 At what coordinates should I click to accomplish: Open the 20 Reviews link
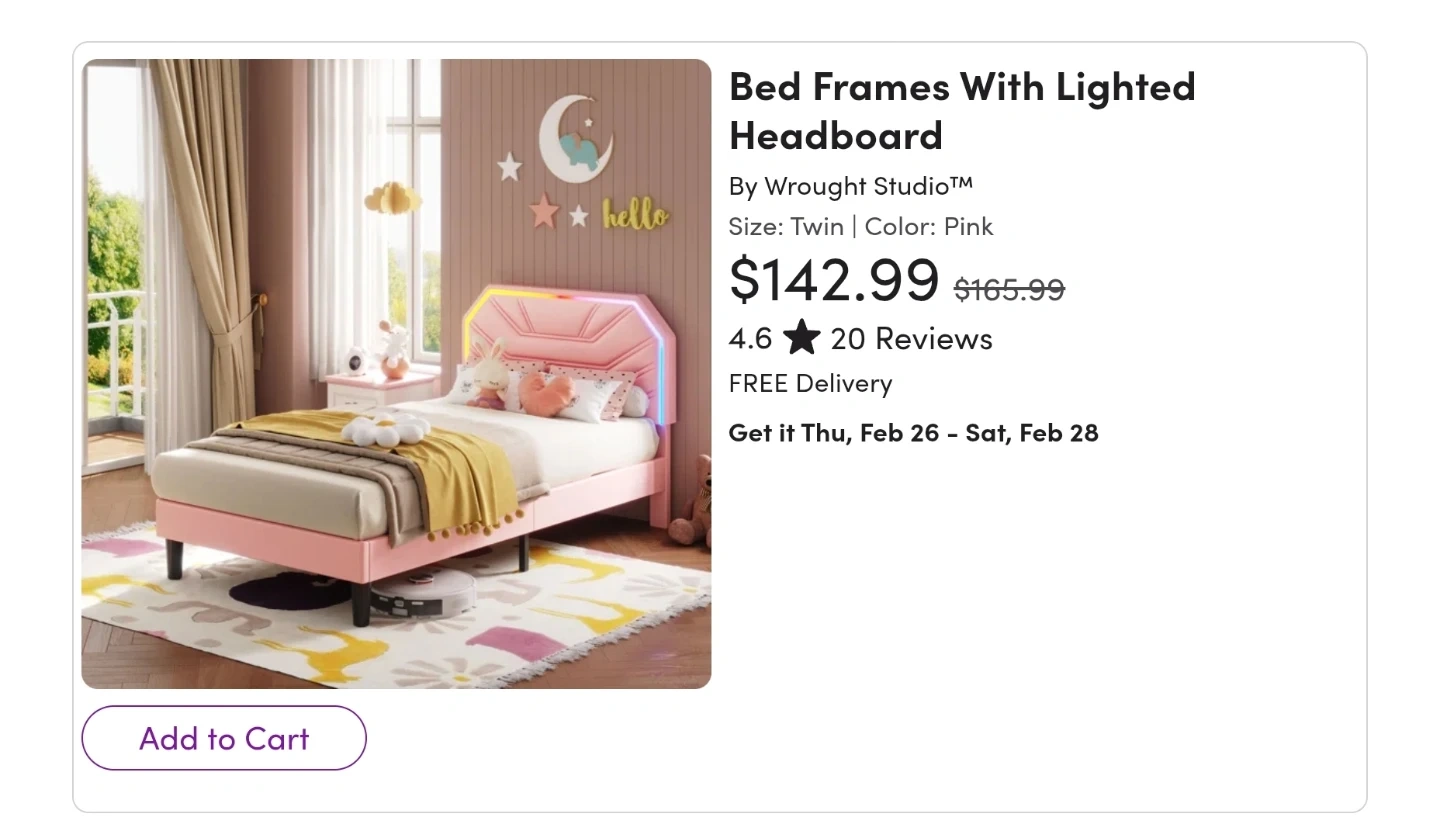(911, 339)
